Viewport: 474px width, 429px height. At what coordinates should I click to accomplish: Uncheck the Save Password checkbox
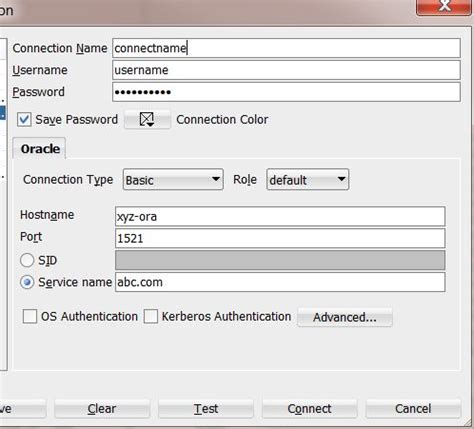point(24,119)
